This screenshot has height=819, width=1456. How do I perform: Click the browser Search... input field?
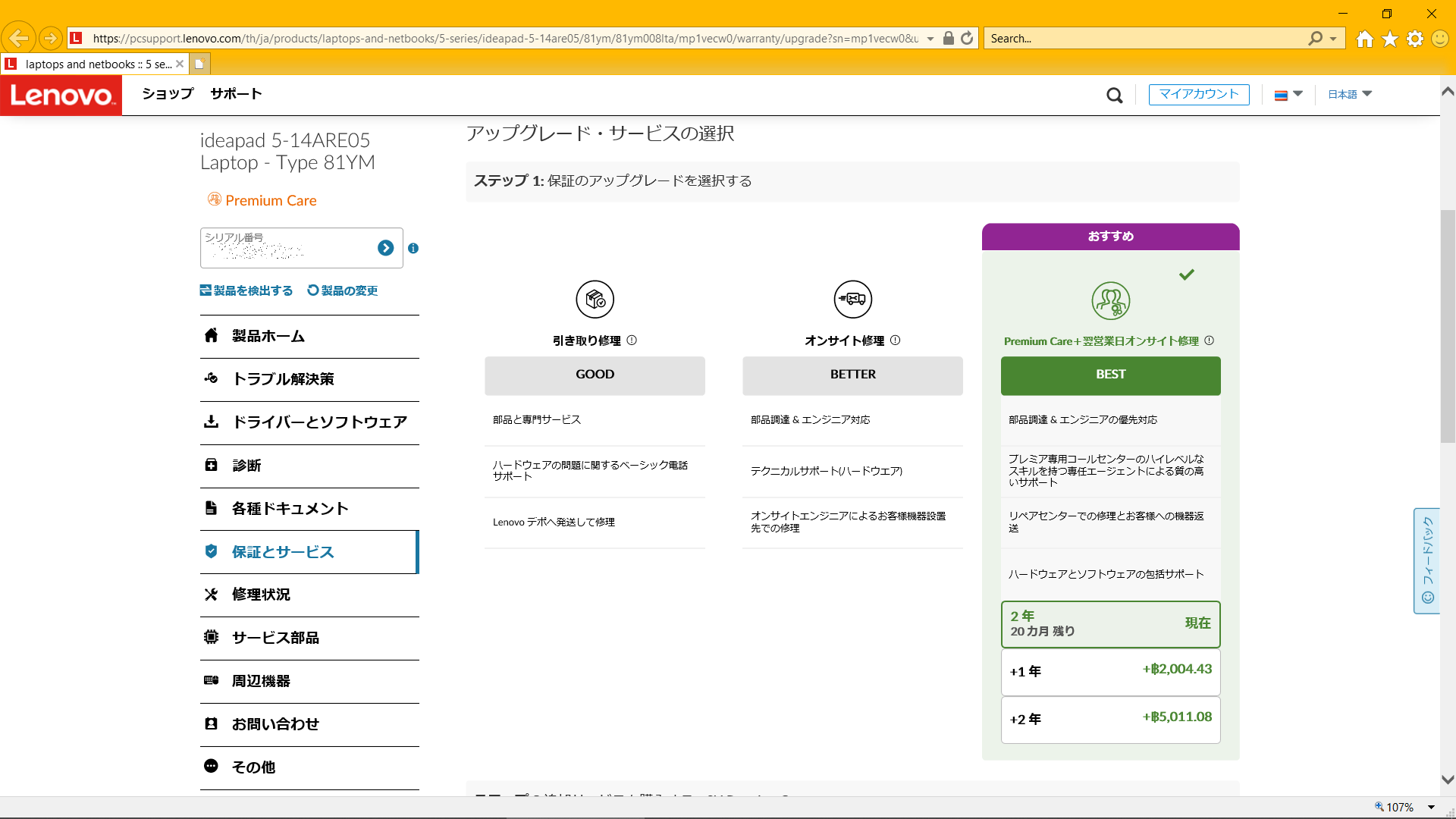point(1145,39)
